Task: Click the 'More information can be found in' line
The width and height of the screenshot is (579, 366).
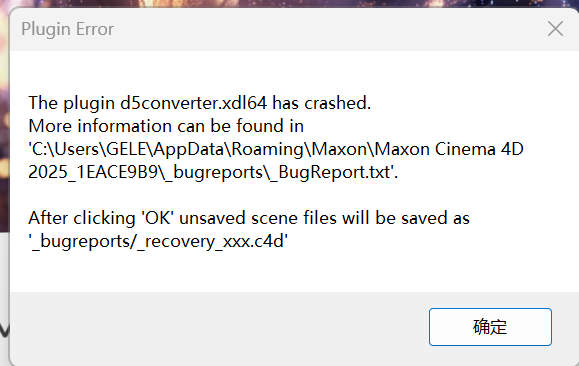Action: pyautogui.click(x=166, y=126)
